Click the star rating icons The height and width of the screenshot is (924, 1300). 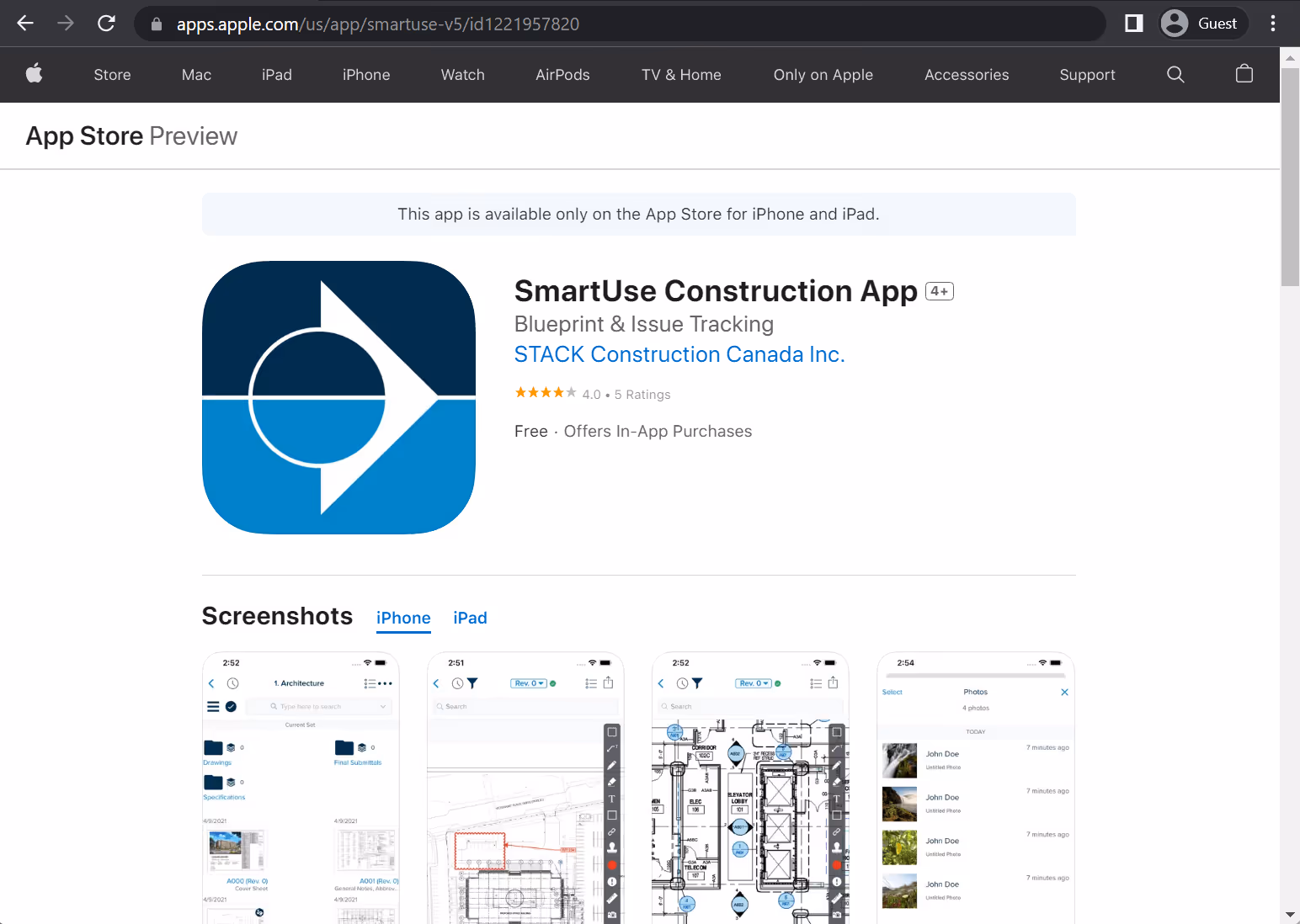[546, 393]
